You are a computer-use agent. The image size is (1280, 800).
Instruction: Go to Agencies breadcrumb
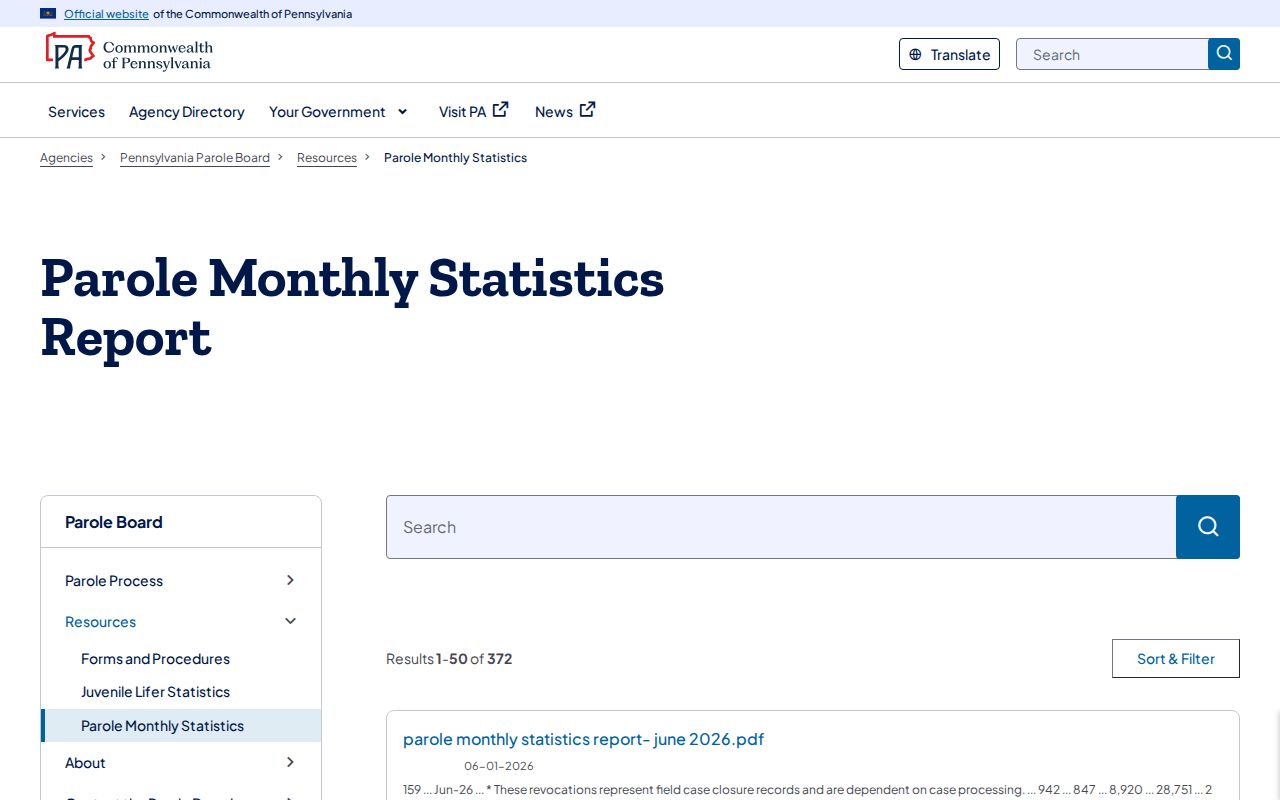click(x=66, y=158)
